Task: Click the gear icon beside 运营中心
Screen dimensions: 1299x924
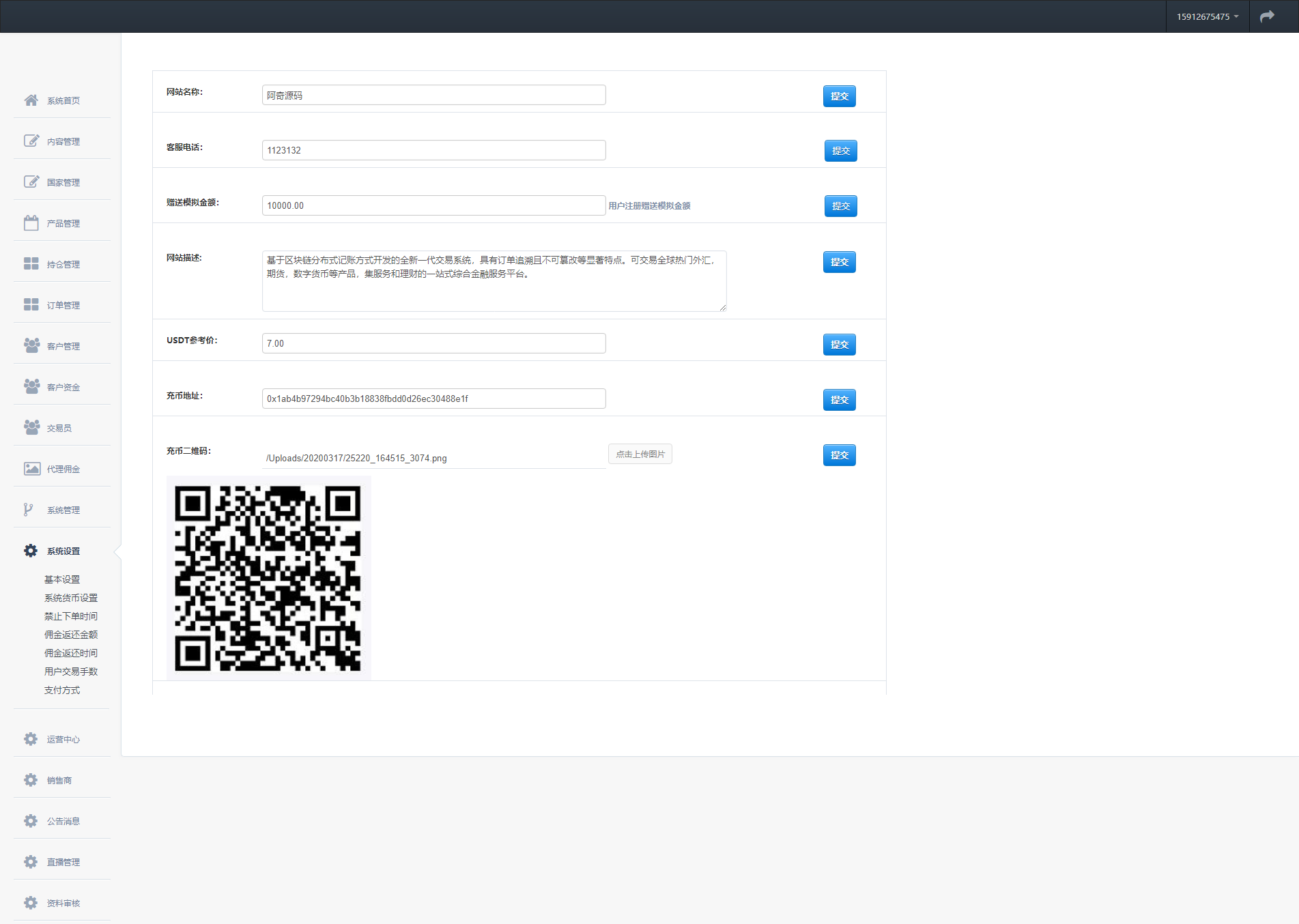Action: point(31,739)
